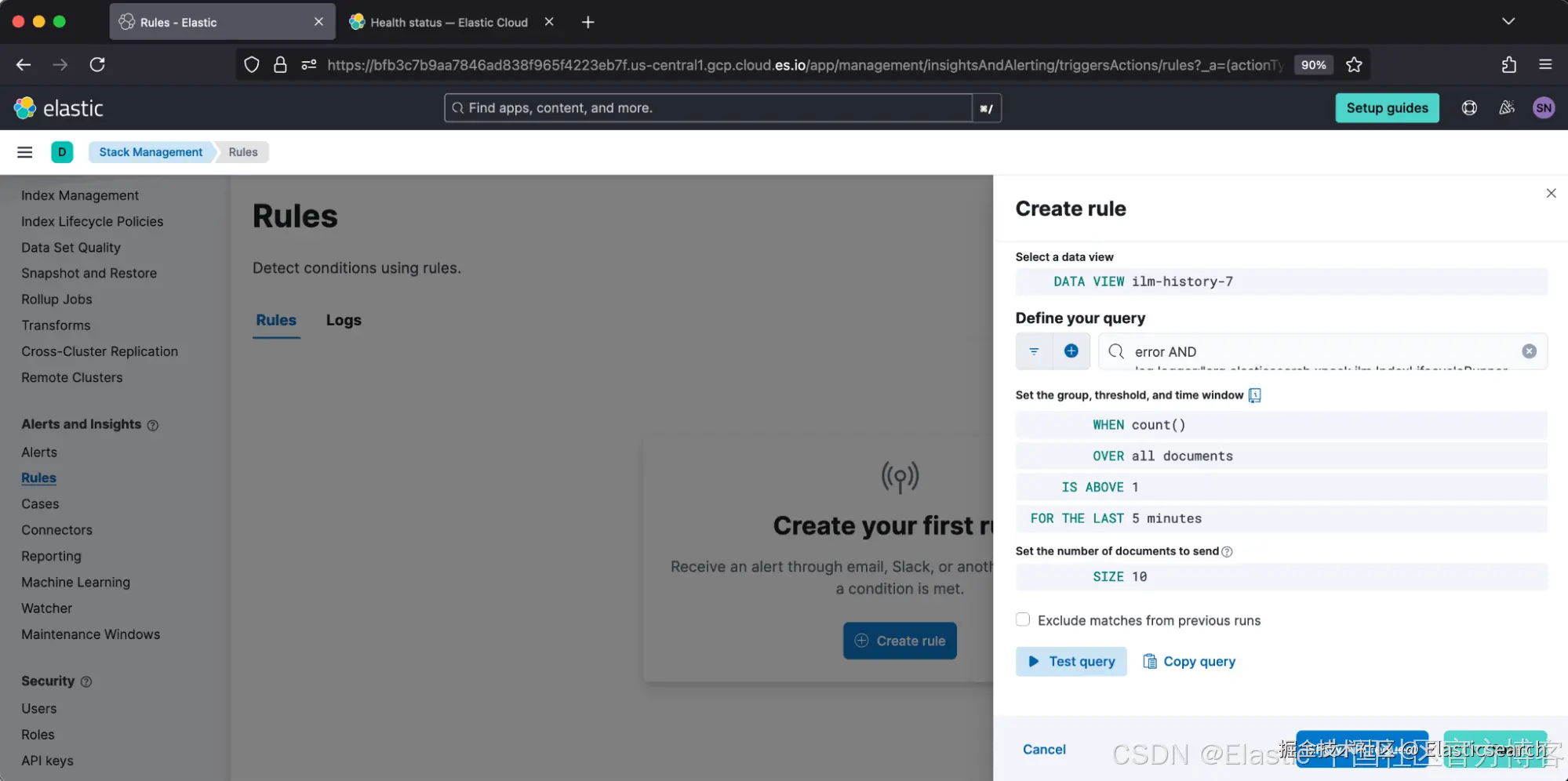Open browser extensions puzzle icon

click(x=1508, y=65)
